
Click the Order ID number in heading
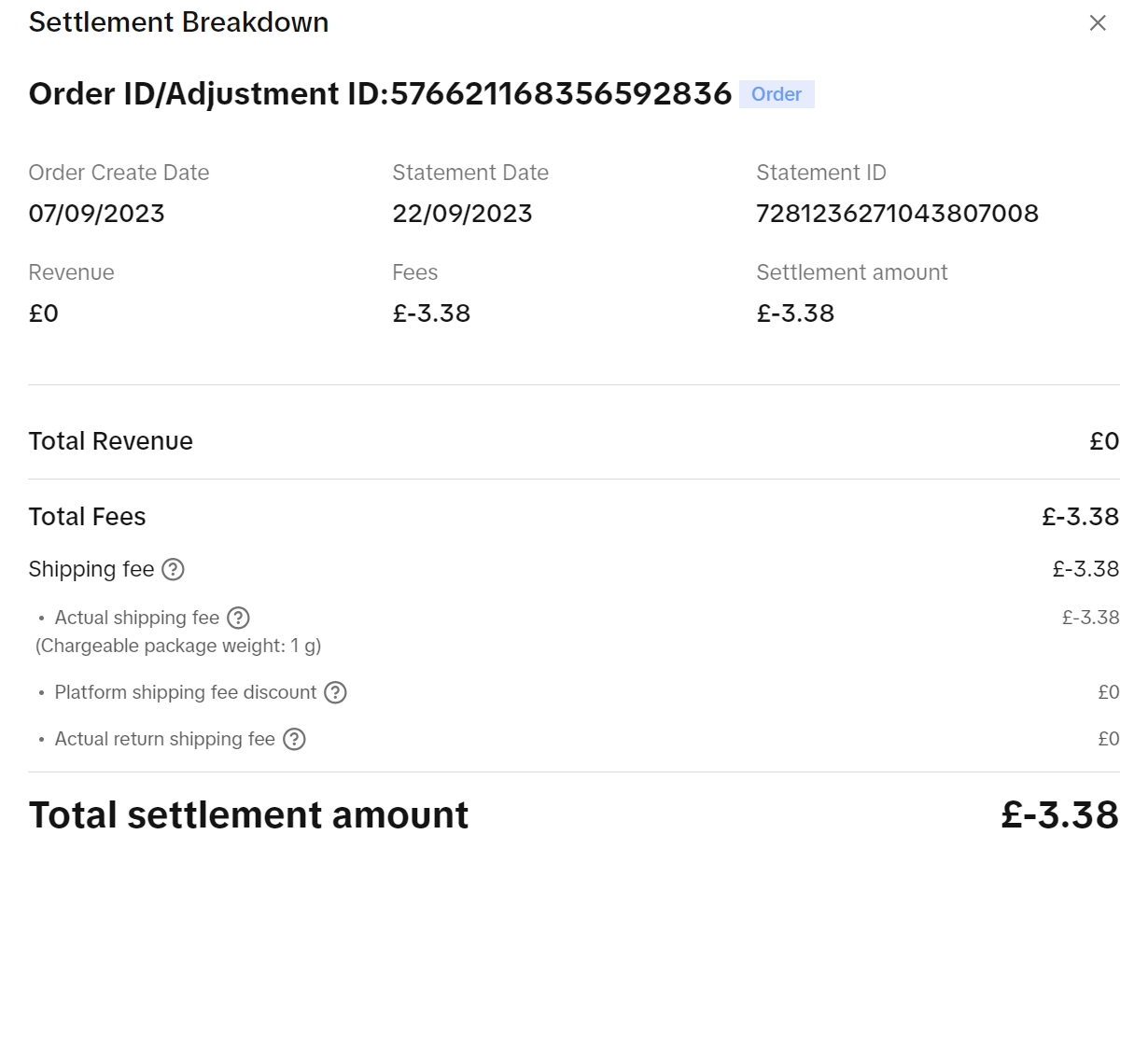(x=561, y=93)
